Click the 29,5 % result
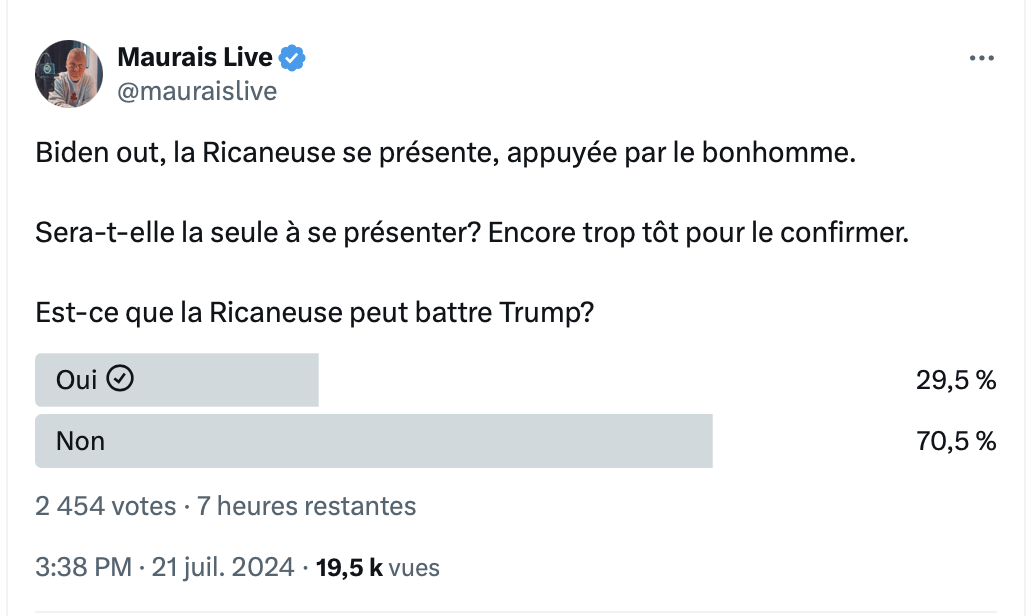 [956, 380]
